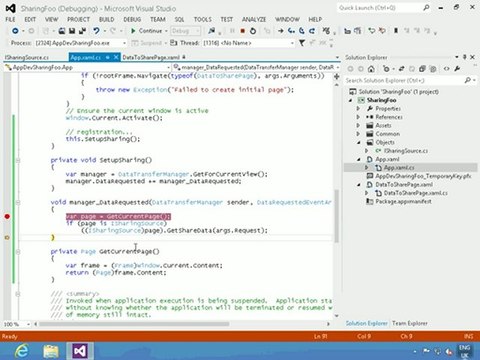Click Collapse All in Solution Explorer
Viewport: 480px width, 360px height.
[422, 69]
